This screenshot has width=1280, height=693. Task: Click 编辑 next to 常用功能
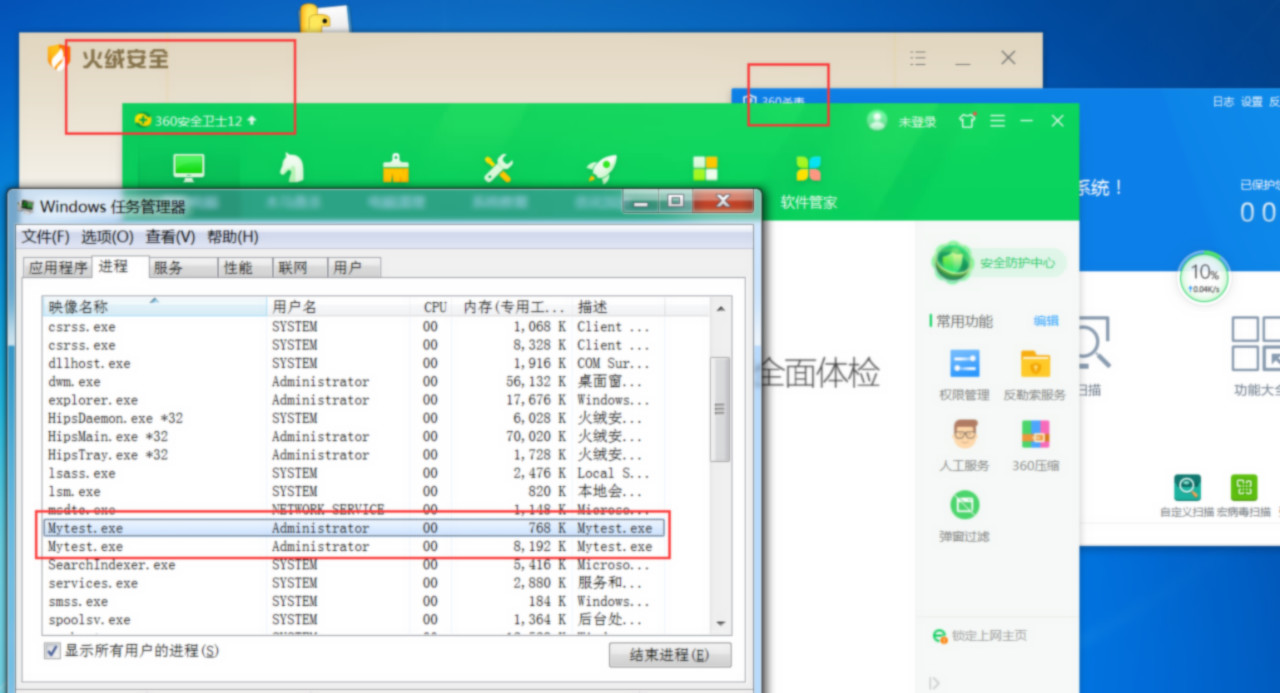(x=1046, y=321)
